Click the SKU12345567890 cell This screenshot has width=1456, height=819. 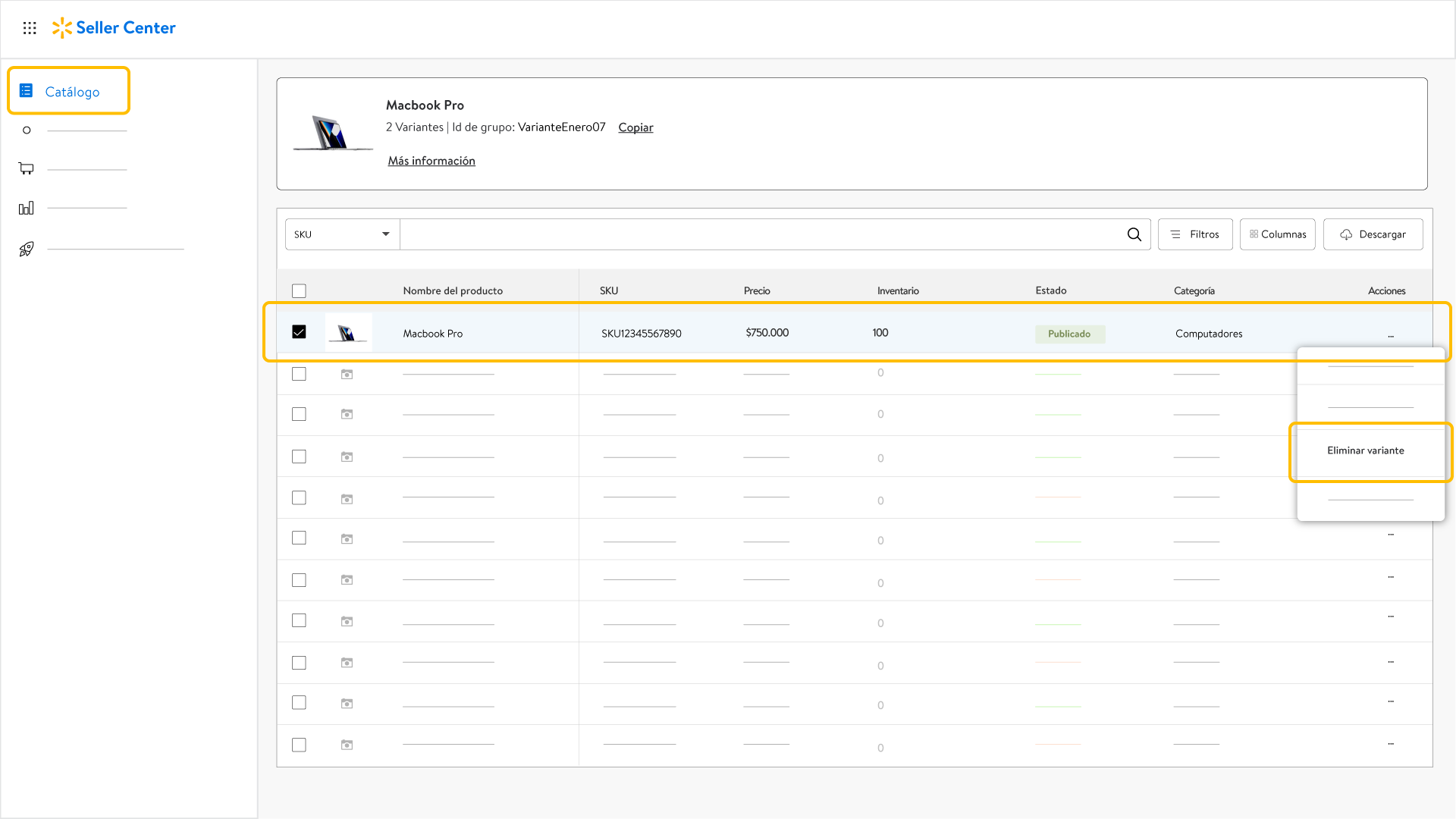tap(642, 334)
